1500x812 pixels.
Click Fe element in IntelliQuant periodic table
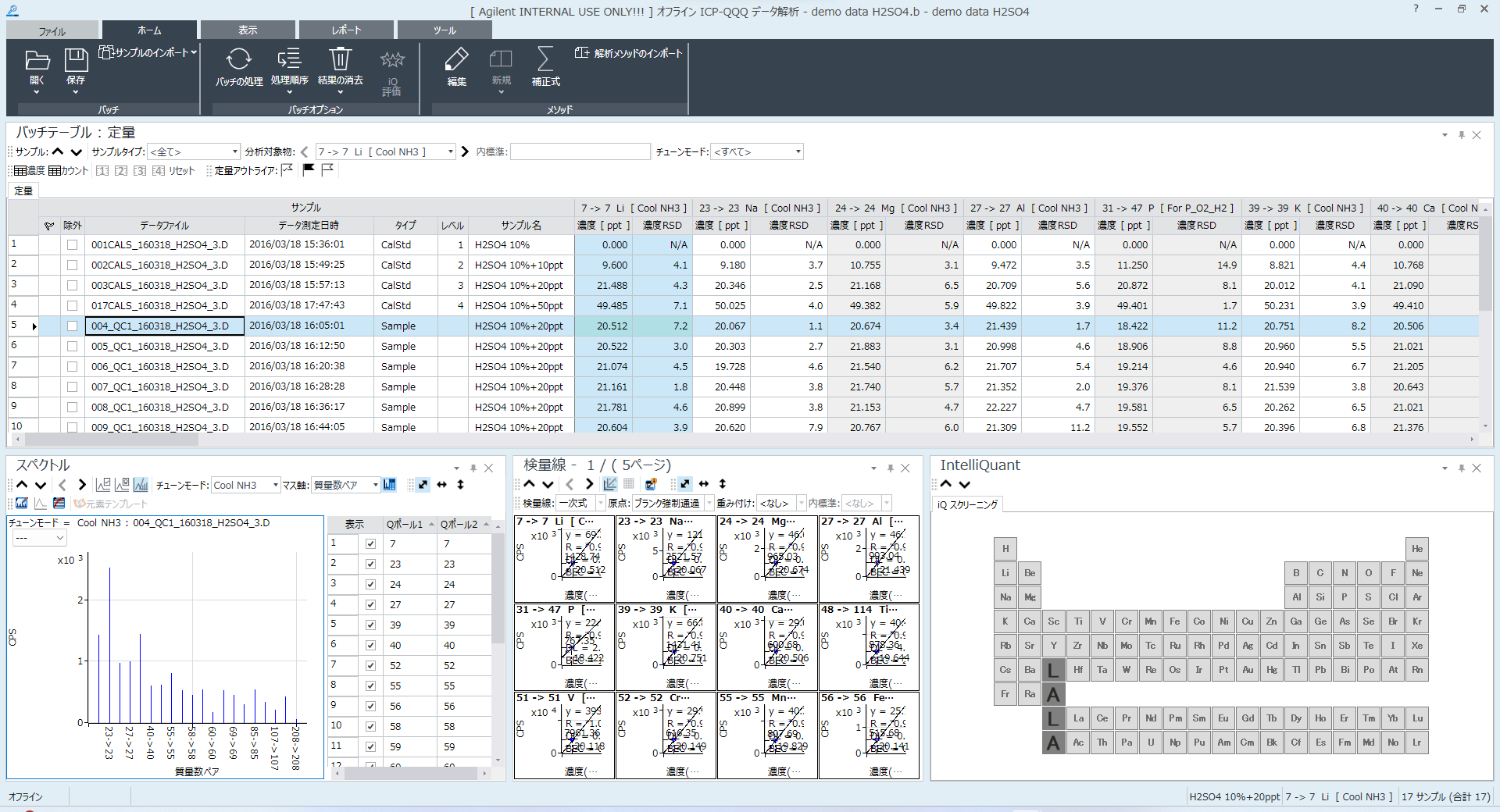pos(1174,621)
